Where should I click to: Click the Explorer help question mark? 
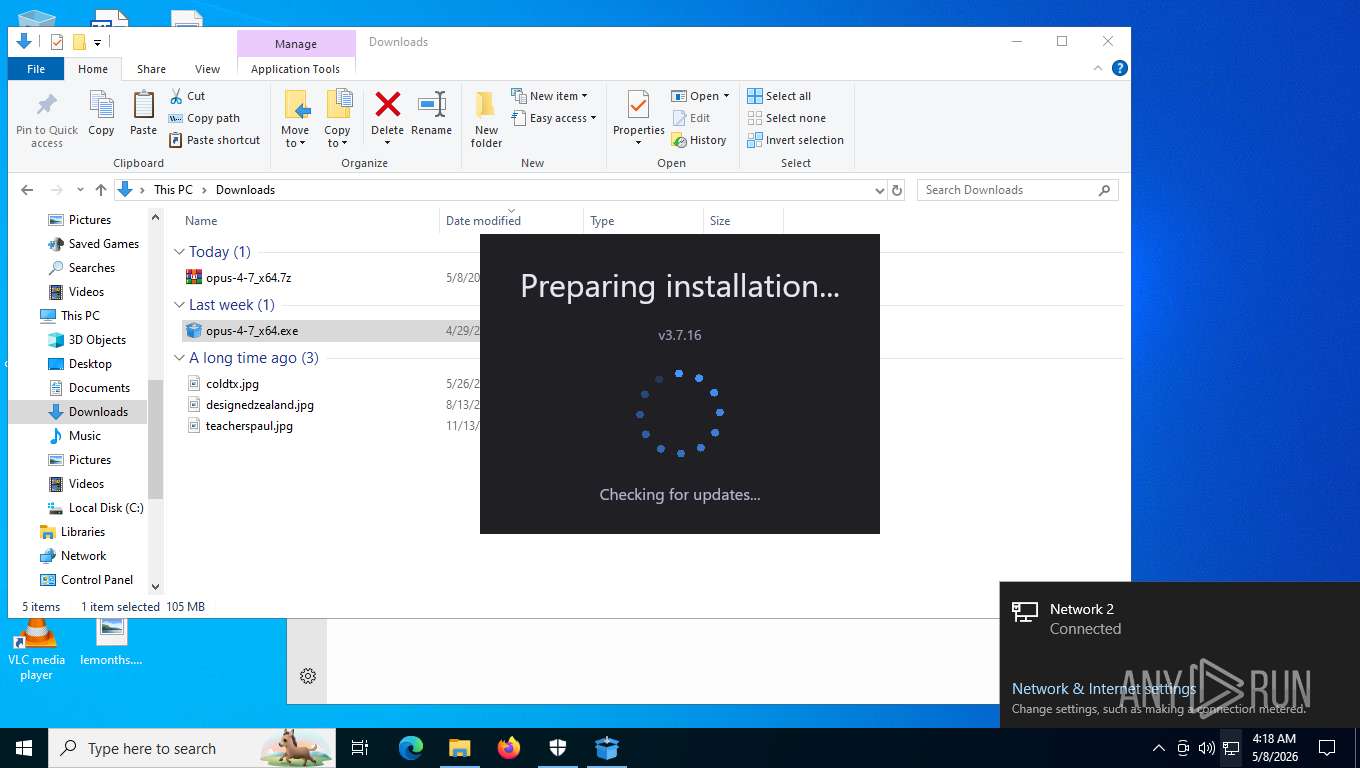click(x=1120, y=68)
